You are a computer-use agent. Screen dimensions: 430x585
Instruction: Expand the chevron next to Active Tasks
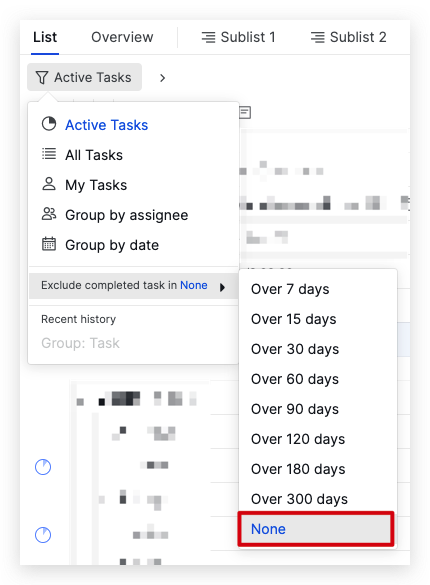[x=162, y=78]
